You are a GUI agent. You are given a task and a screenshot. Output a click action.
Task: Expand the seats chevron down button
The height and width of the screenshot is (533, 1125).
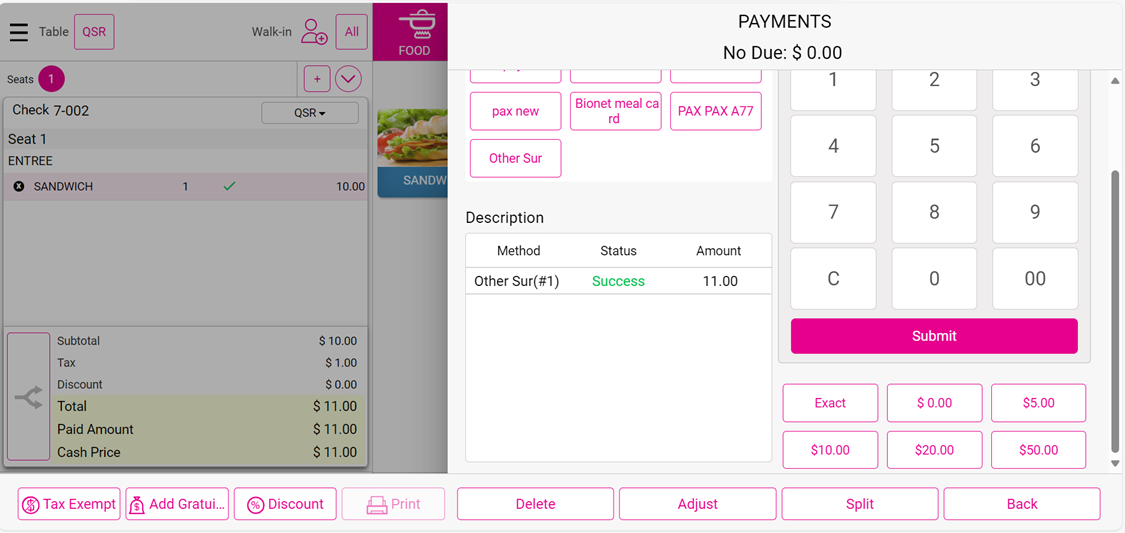coord(348,79)
